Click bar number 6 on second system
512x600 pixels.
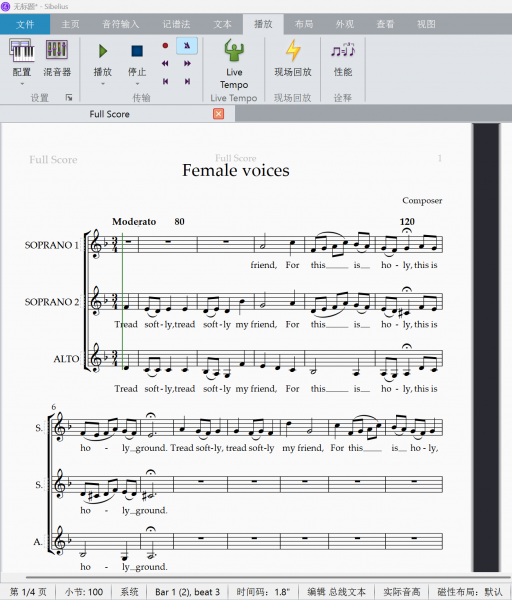pos(54,407)
